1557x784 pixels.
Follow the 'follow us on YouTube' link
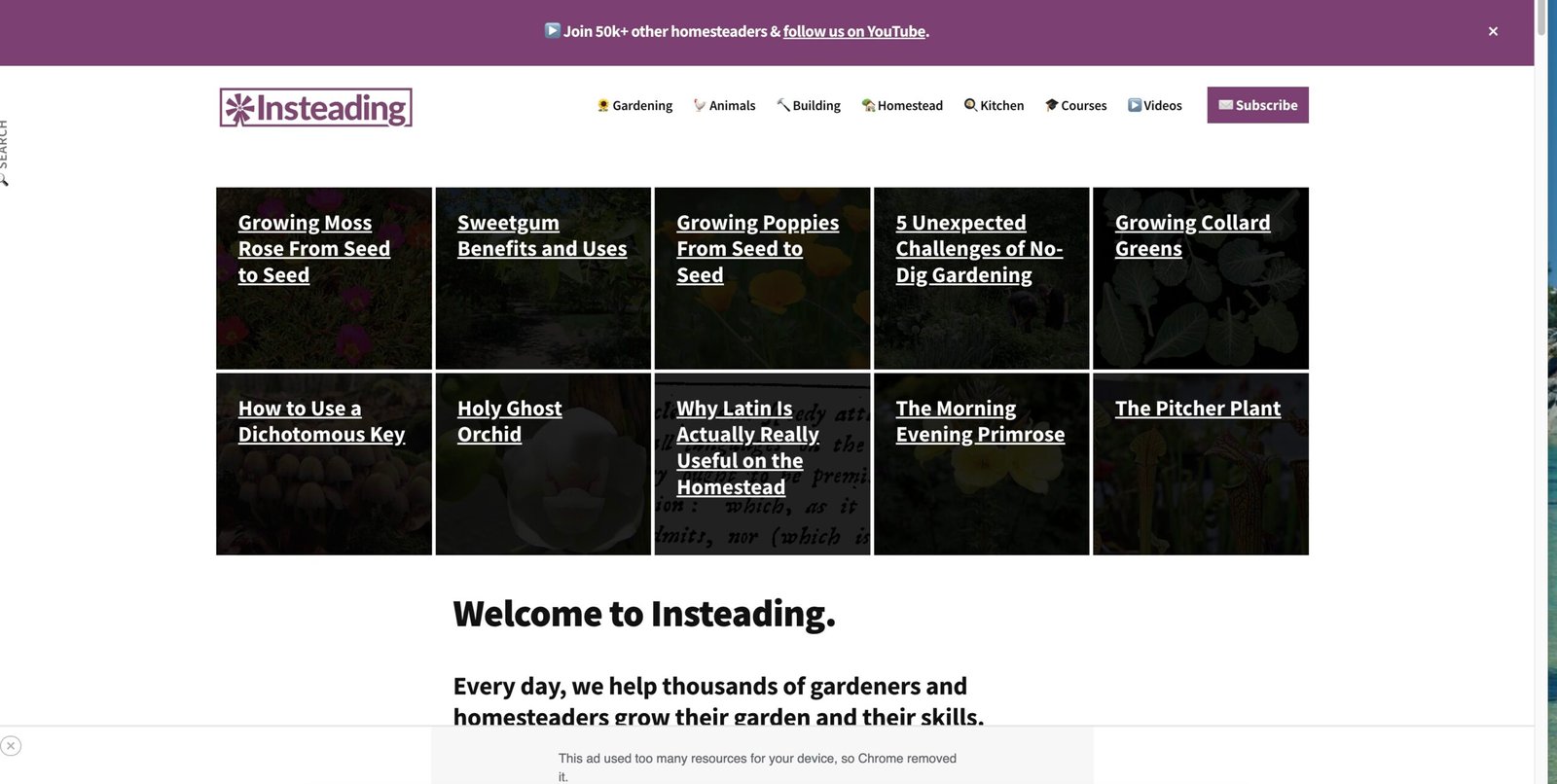coord(853,31)
